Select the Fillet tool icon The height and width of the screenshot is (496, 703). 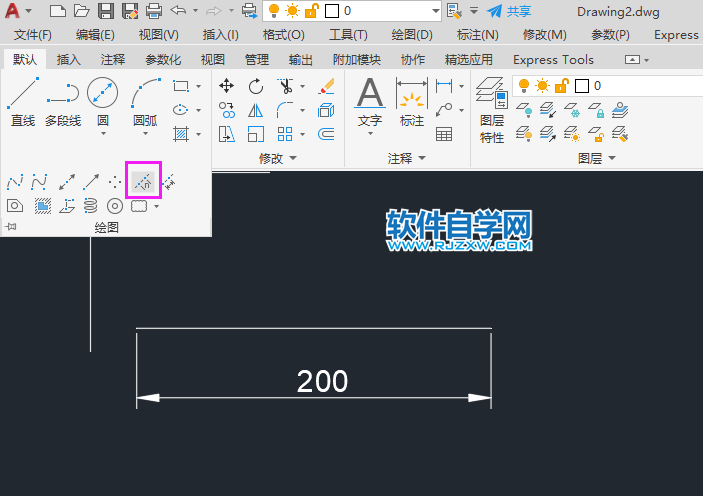tap(285, 110)
